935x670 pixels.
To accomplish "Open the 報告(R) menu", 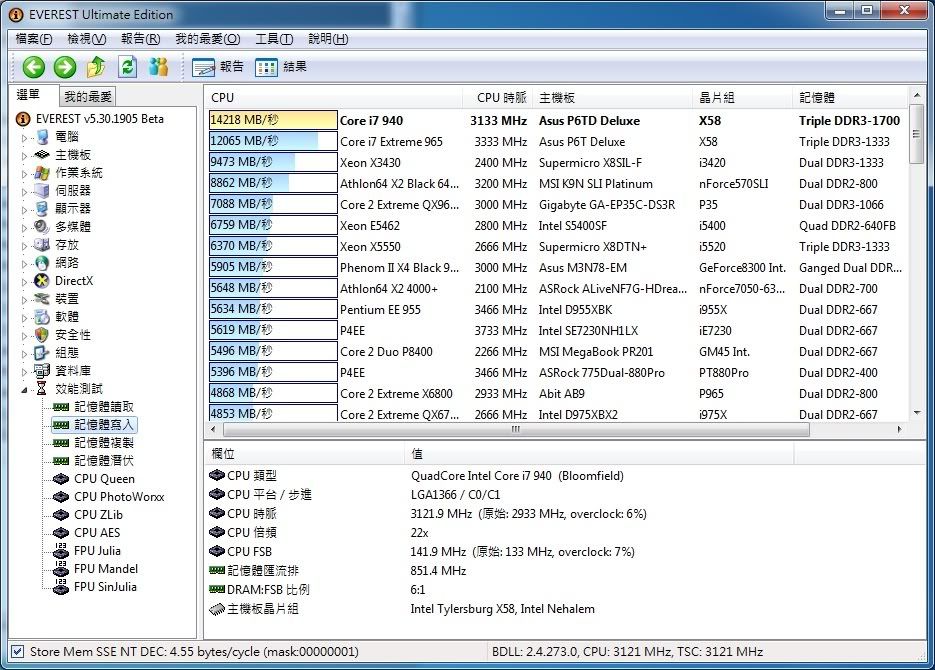I will pyautogui.click(x=141, y=39).
